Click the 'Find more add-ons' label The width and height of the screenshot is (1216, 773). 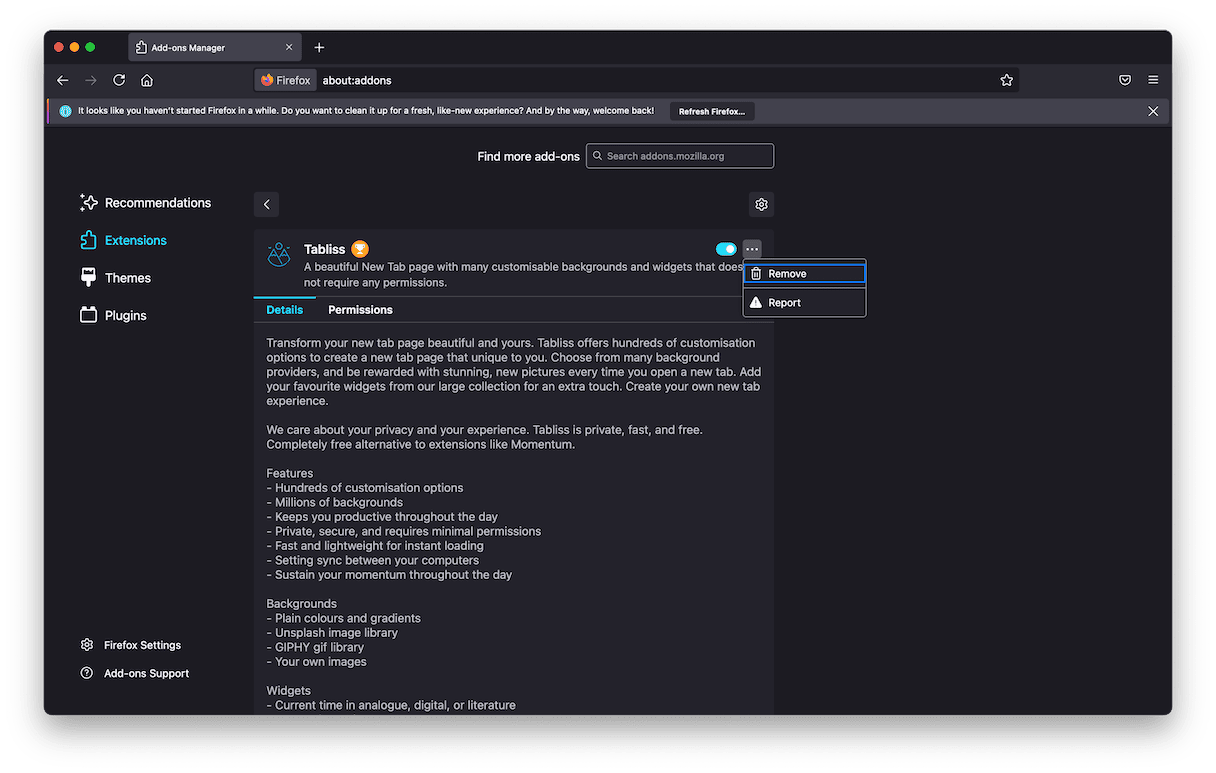(x=528, y=156)
